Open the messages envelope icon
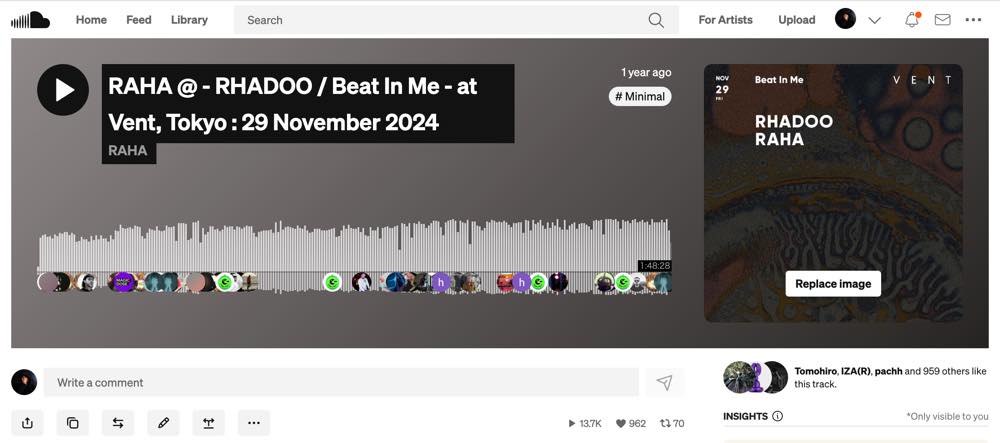This screenshot has width=1000, height=443. [943, 20]
